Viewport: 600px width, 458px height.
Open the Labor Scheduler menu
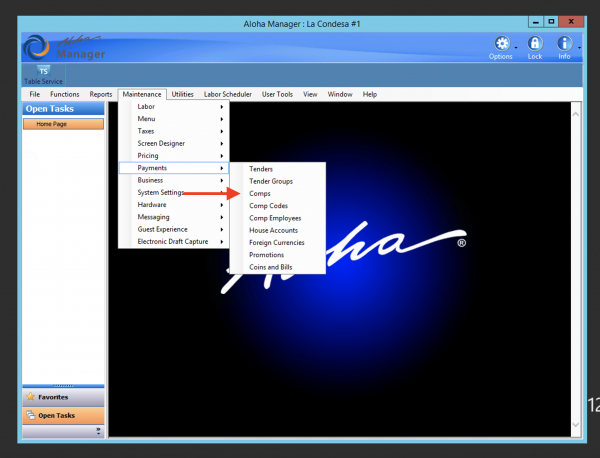(228, 94)
